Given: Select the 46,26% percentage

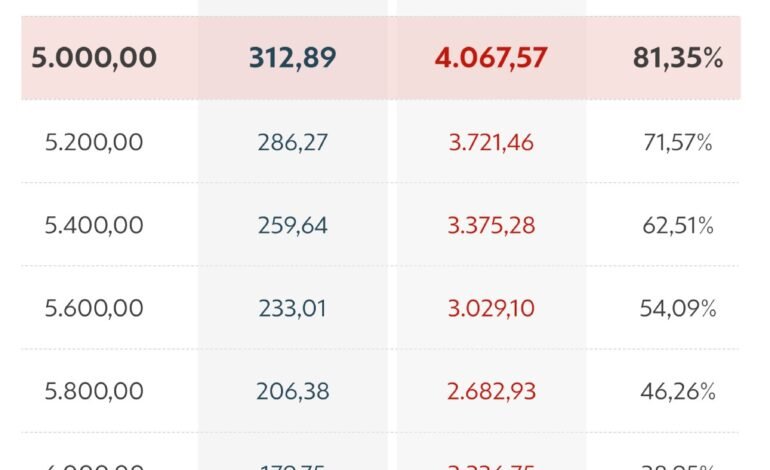Looking at the screenshot, I should 678,391.
